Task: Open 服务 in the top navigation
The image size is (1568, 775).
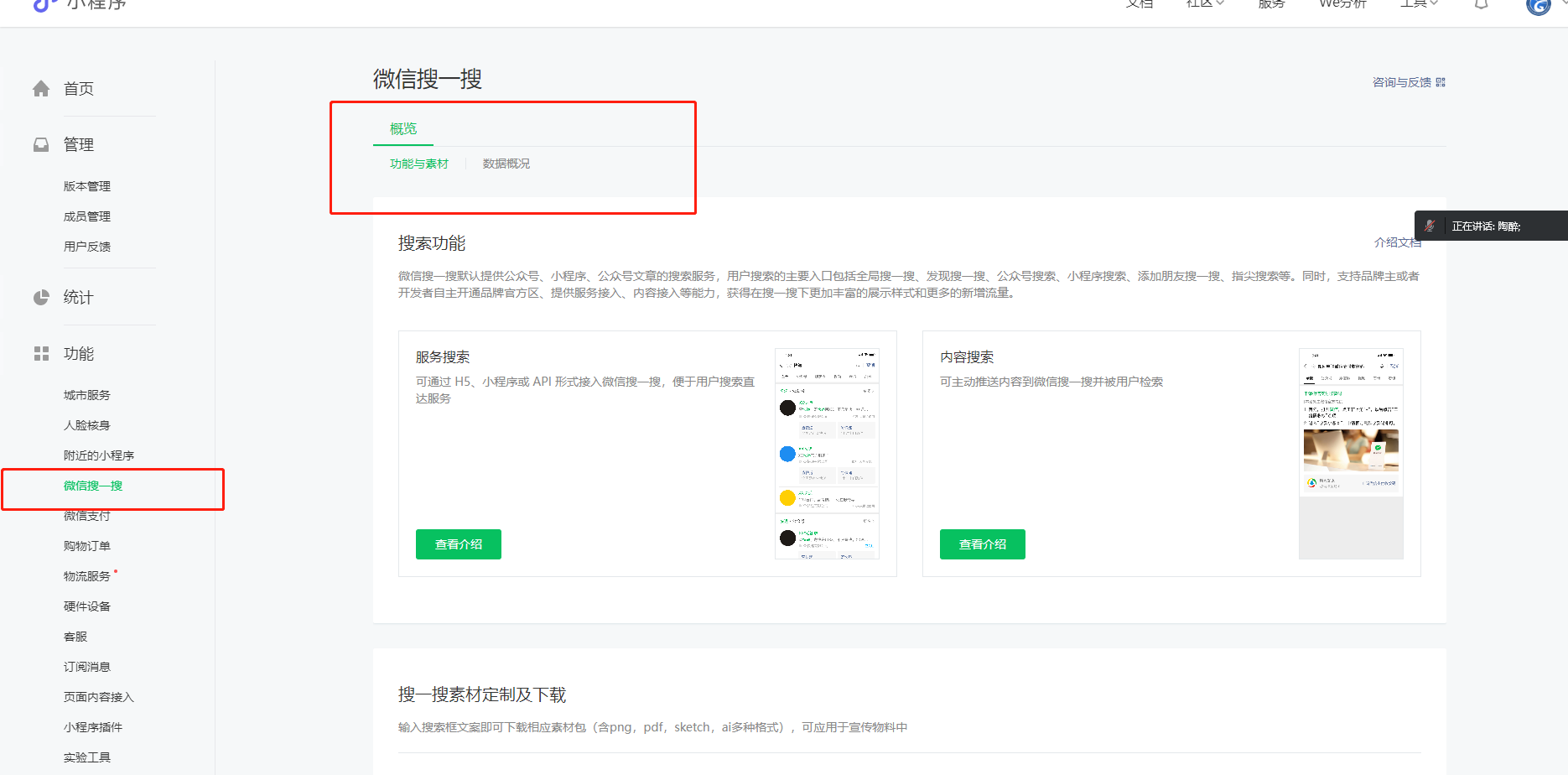Action: pos(1271,3)
